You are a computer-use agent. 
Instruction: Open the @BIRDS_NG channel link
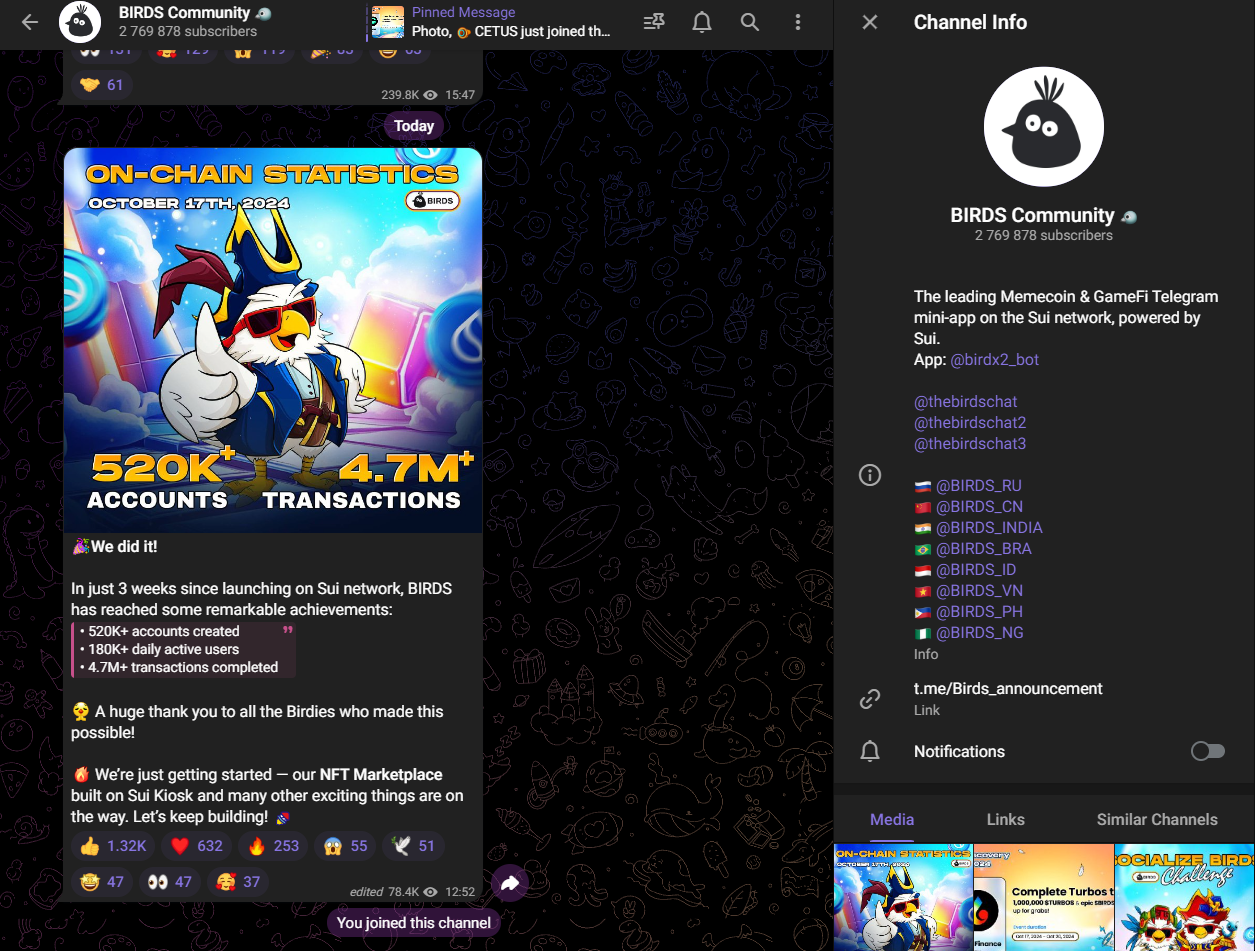(x=980, y=633)
